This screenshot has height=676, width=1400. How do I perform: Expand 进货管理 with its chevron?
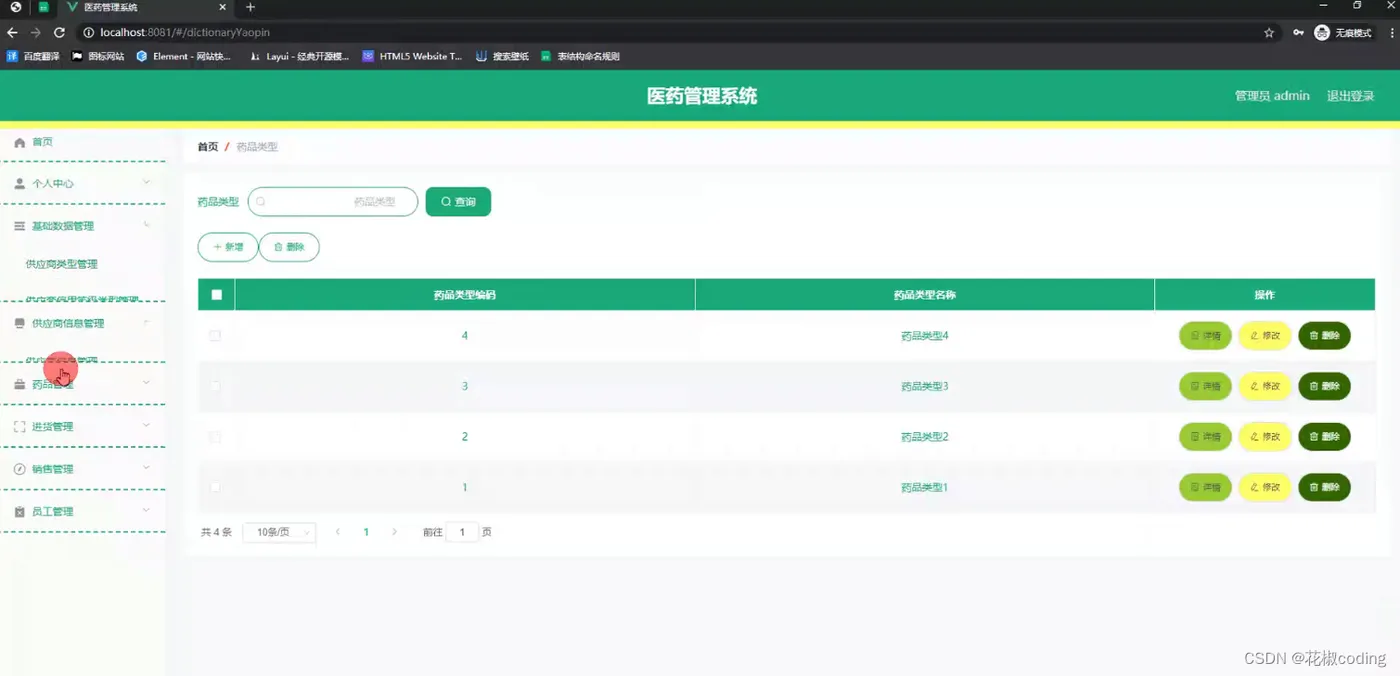tap(146, 426)
